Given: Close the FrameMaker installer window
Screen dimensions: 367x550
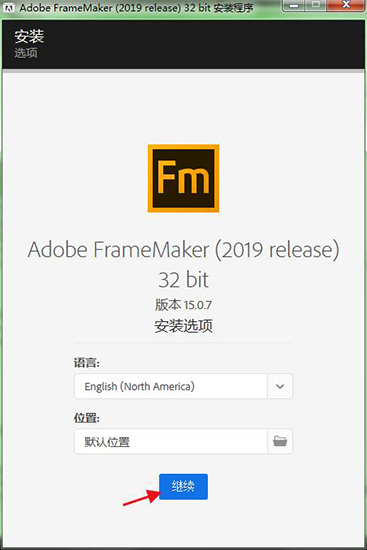Looking at the screenshot, I should (346, 5).
